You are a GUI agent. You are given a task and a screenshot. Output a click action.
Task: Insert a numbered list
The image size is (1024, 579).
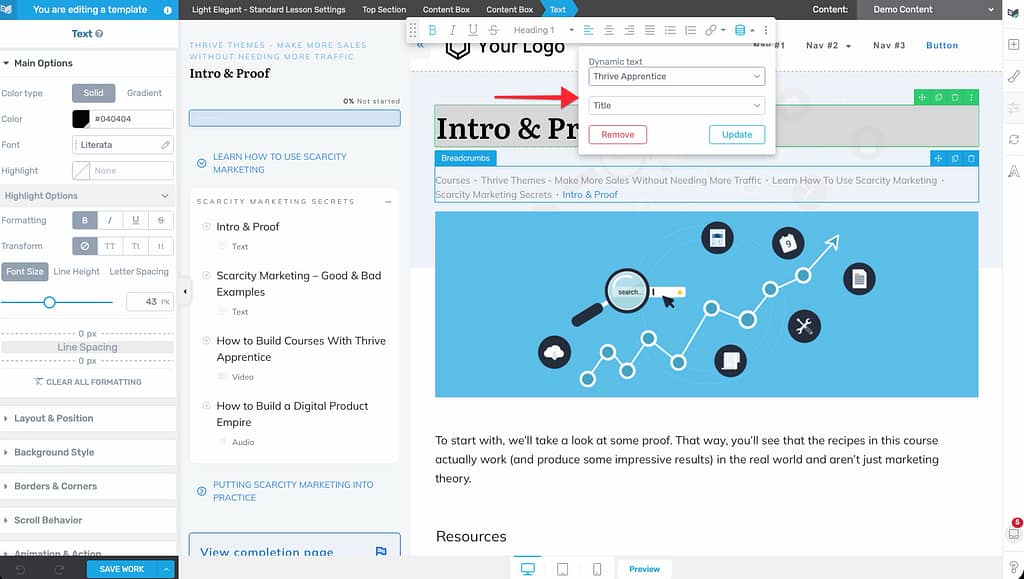pos(689,30)
